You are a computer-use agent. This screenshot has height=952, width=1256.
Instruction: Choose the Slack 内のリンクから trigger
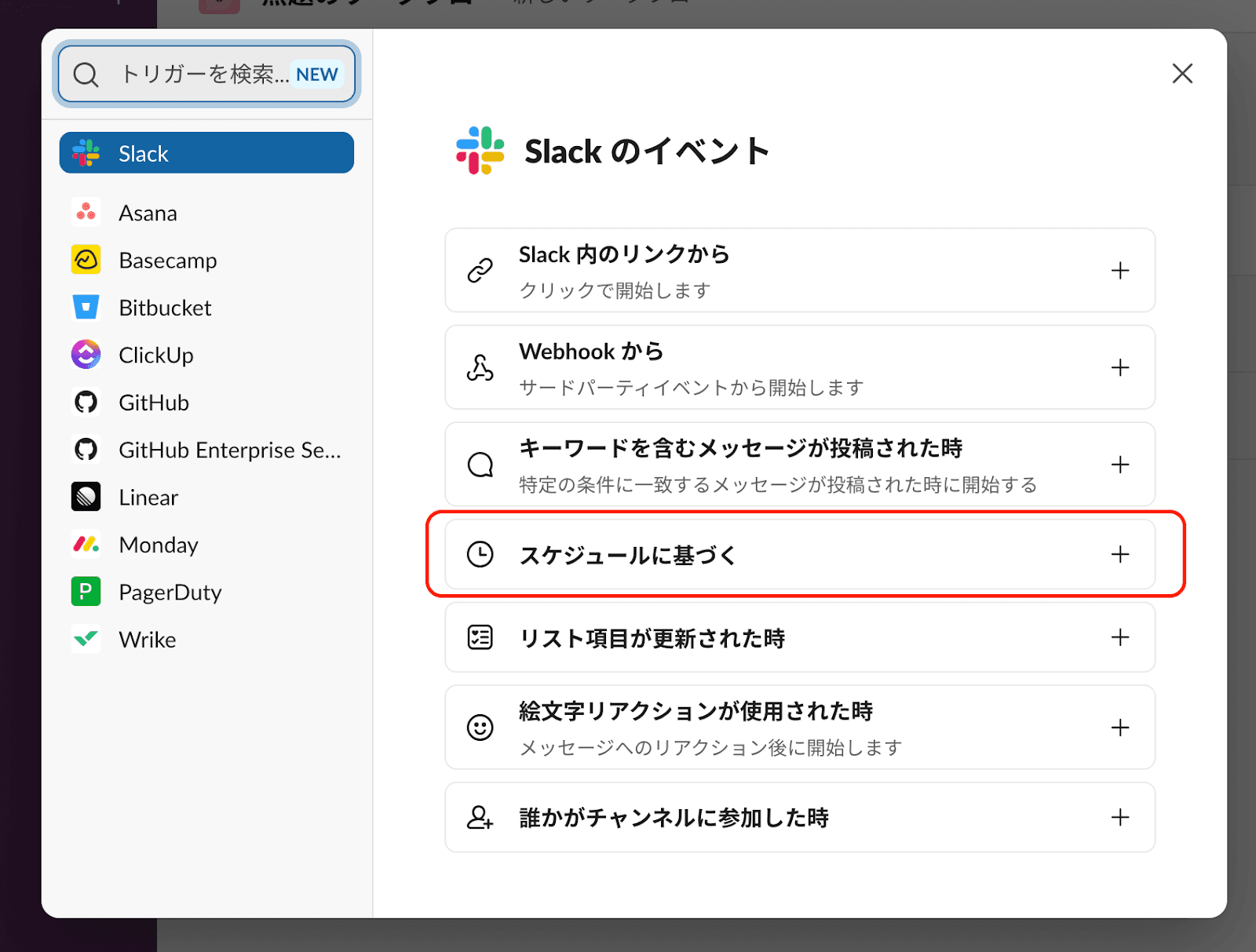tap(800, 270)
